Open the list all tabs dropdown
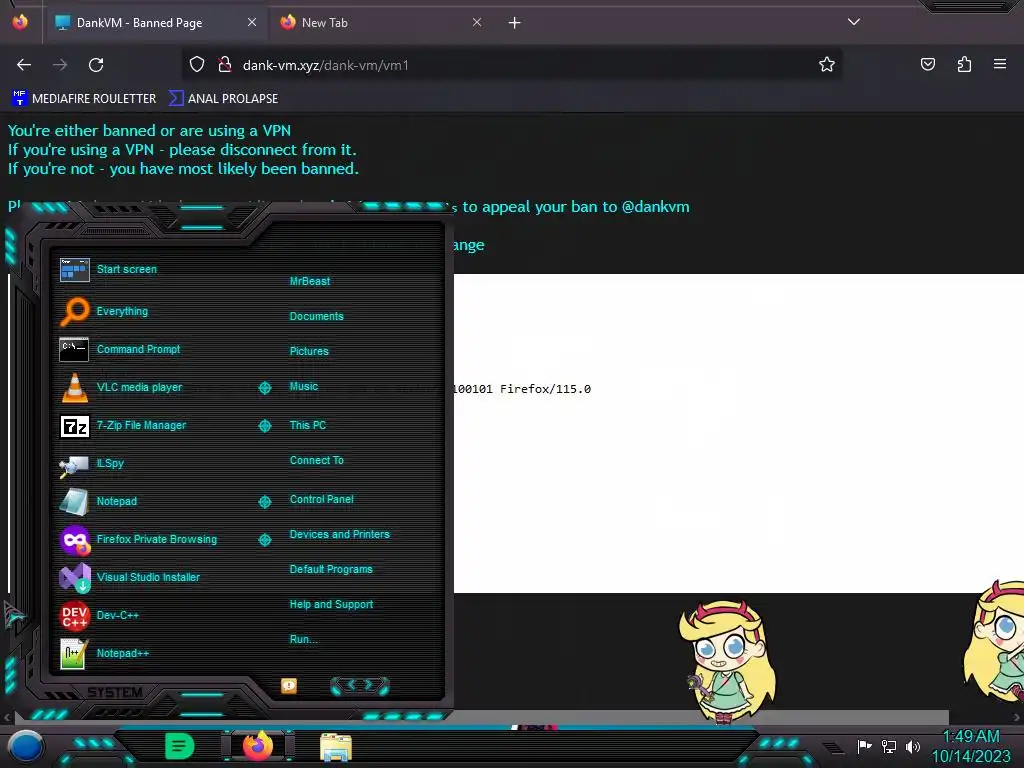This screenshot has height=768, width=1024. click(x=854, y=22)
